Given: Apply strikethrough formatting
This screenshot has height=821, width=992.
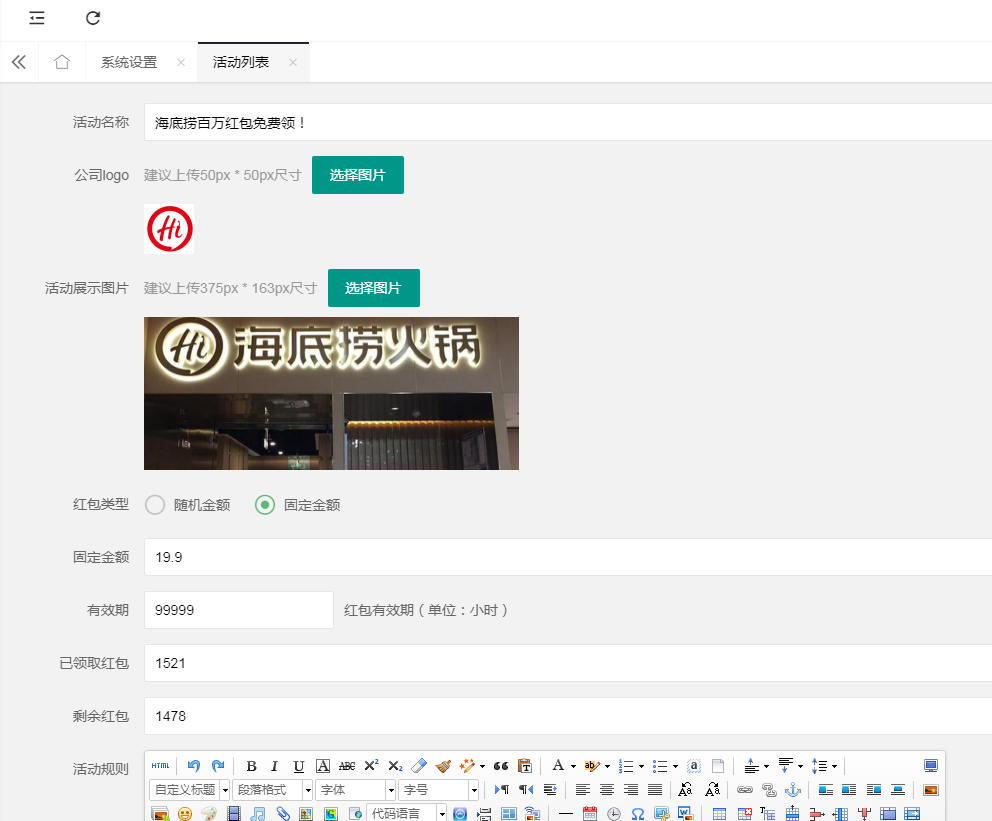Looking at the screenshot, I should pyautogui.click(x=347, y=766).
